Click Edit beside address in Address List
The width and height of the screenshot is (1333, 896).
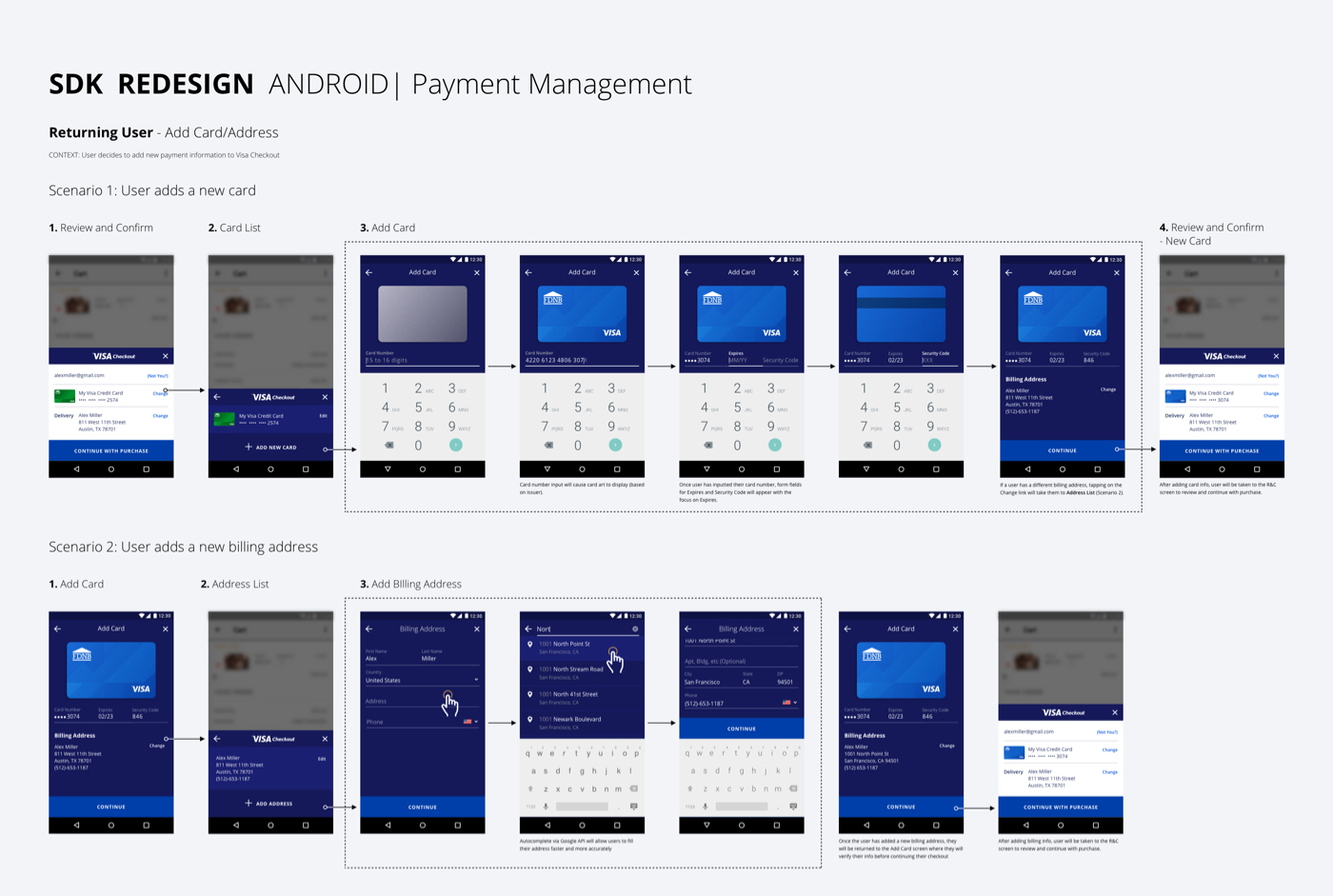(322, 759)
